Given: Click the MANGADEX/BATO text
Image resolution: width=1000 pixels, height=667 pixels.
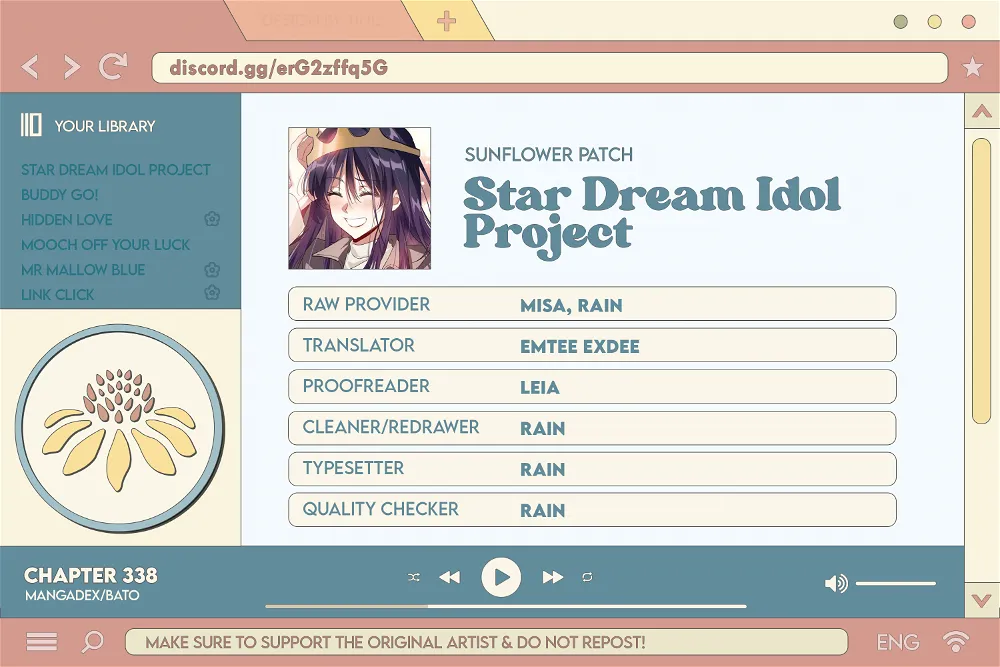Looking at the screenshot, I should (82, 596).
